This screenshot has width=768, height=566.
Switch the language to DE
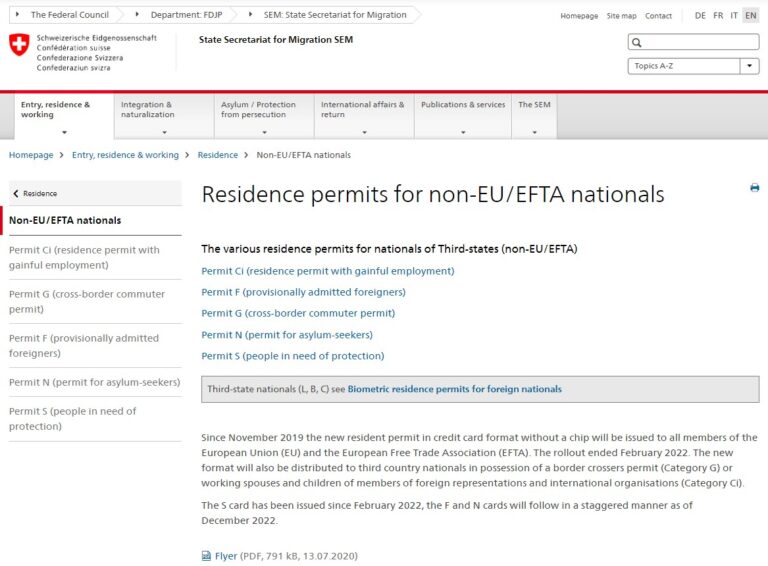tap(700, 16)
